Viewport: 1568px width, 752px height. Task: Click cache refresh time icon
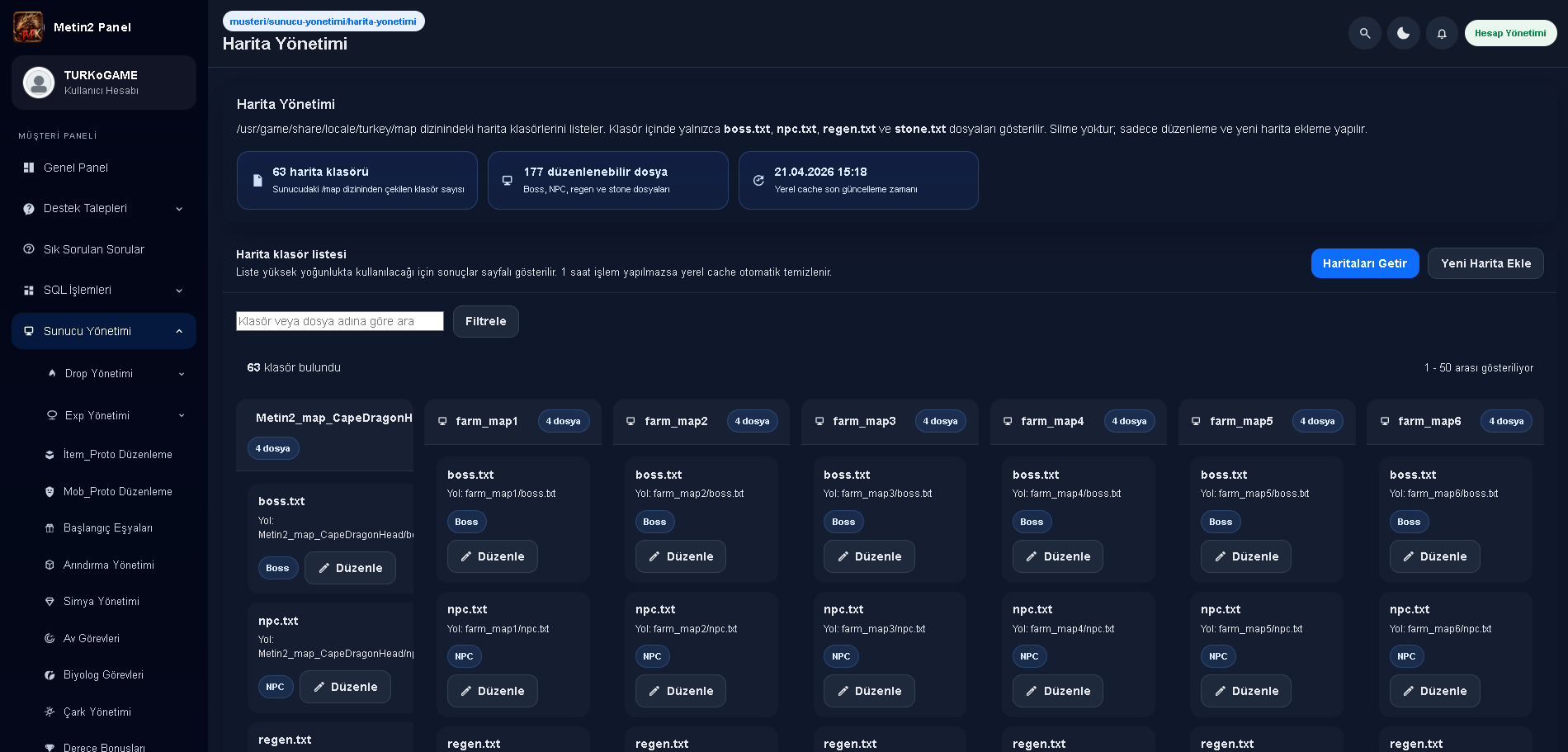coord(758,180)
